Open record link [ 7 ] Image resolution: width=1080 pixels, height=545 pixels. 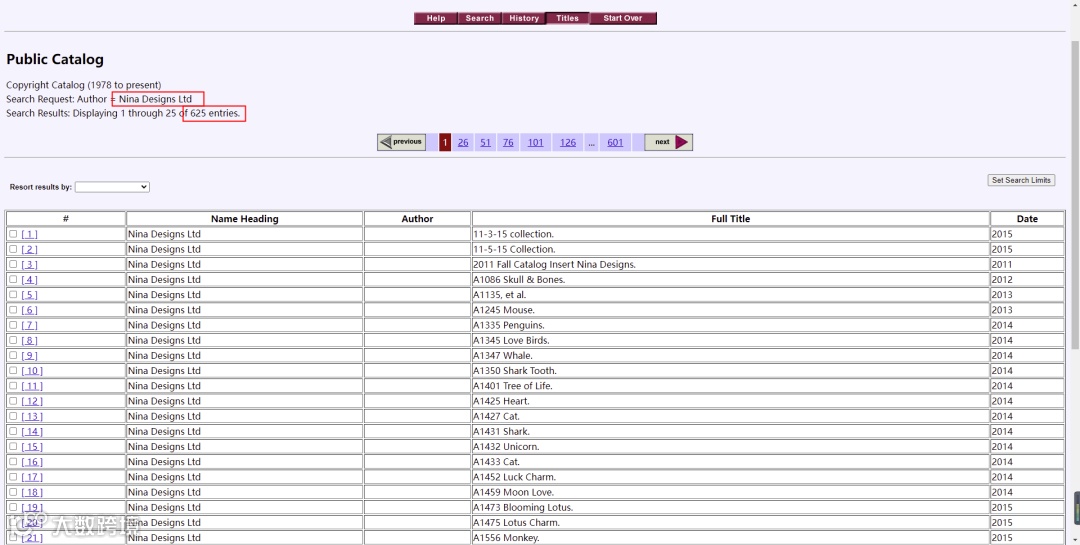click(30, 325)
